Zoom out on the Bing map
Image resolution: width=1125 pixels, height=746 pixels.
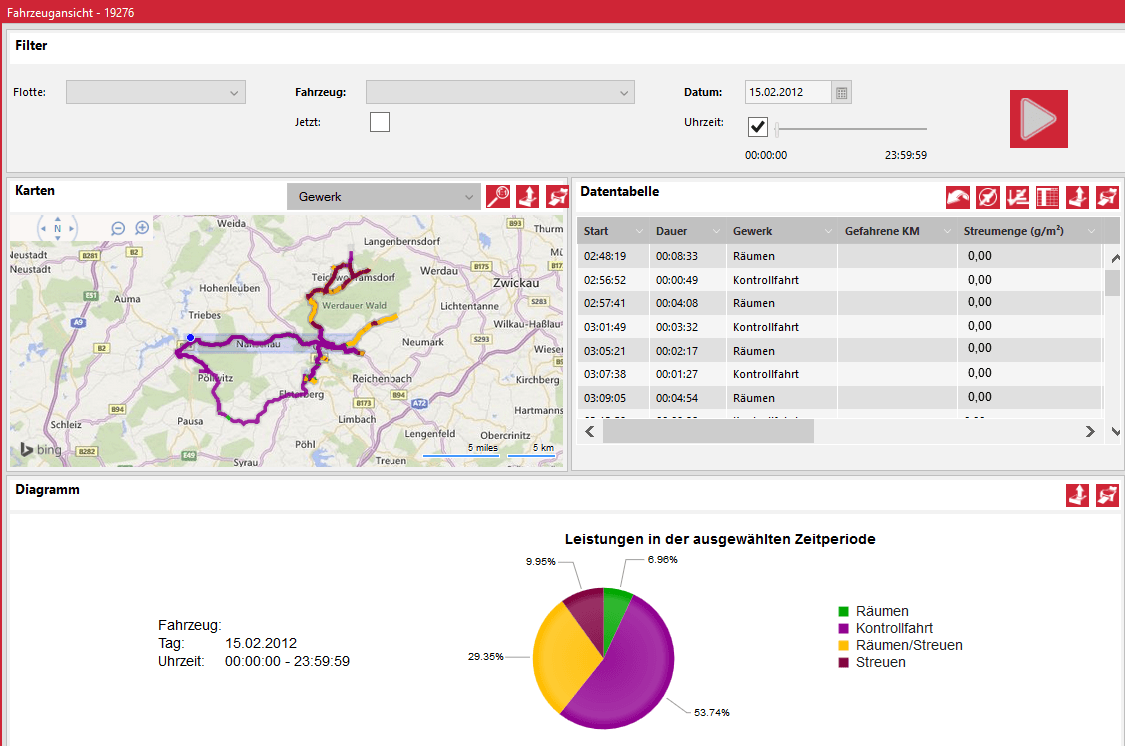tap(118, 228)
